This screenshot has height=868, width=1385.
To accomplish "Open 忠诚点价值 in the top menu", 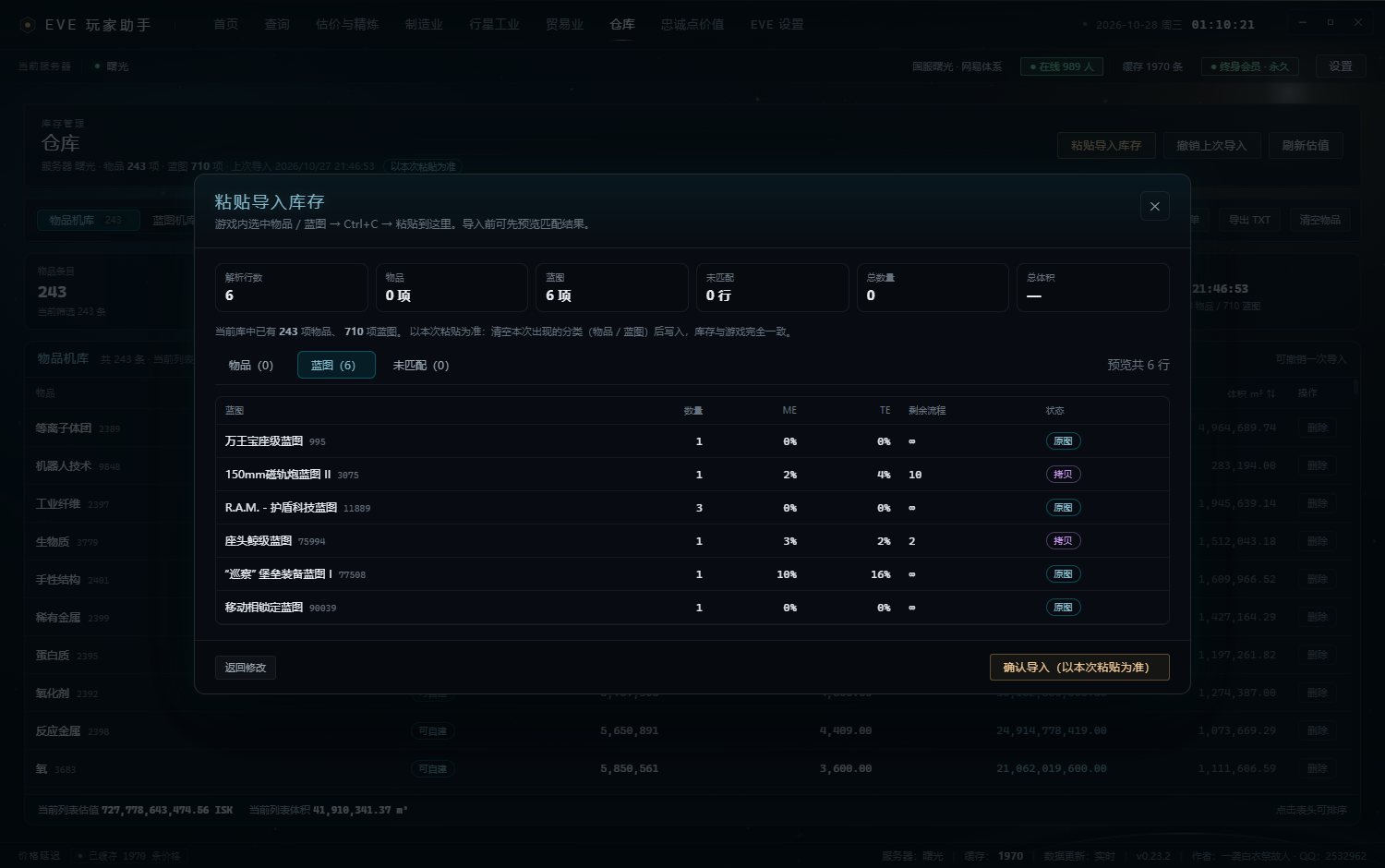I will (692, 25).
